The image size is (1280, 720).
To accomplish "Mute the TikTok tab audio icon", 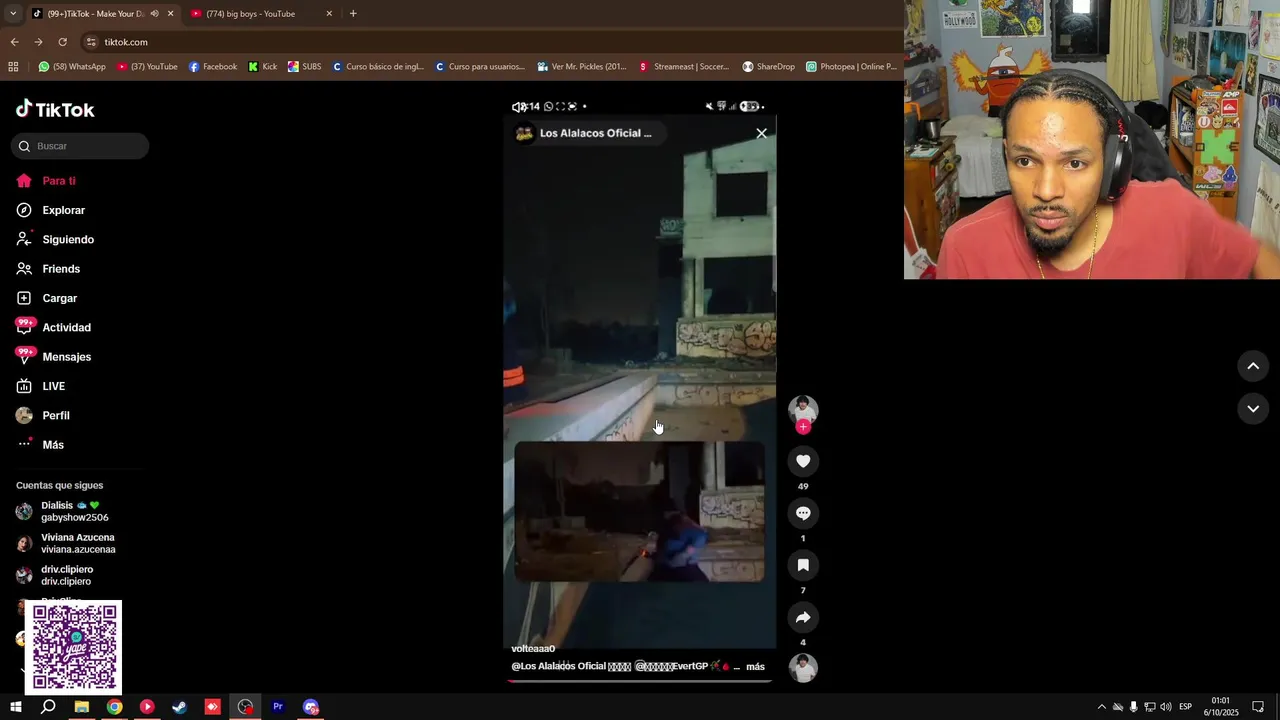I will point(154,14).
